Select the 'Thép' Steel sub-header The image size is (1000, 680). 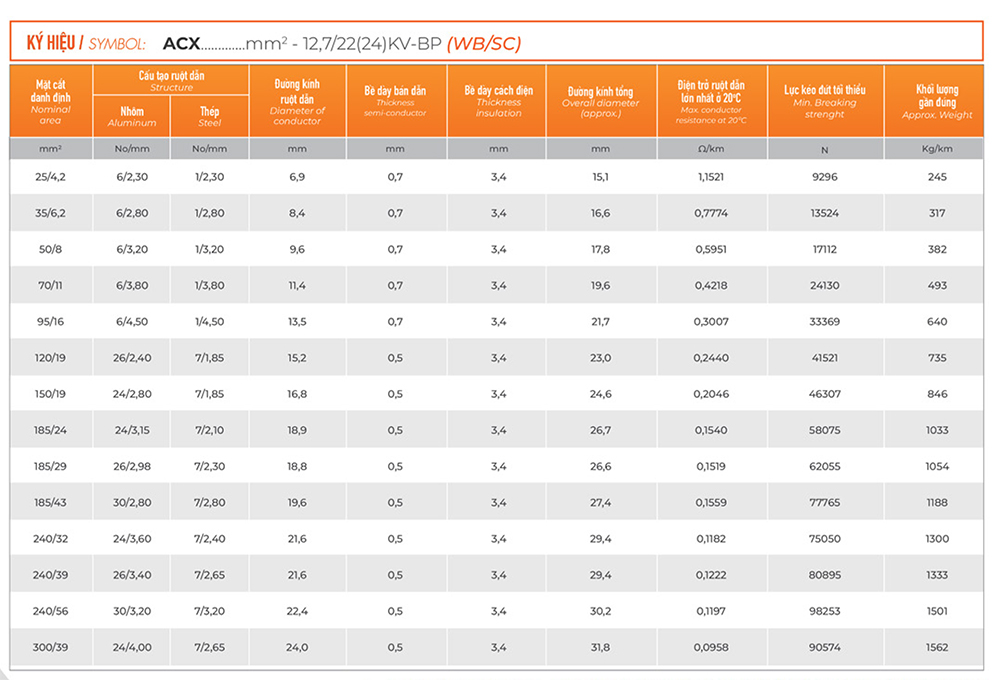tap(209, 116)
